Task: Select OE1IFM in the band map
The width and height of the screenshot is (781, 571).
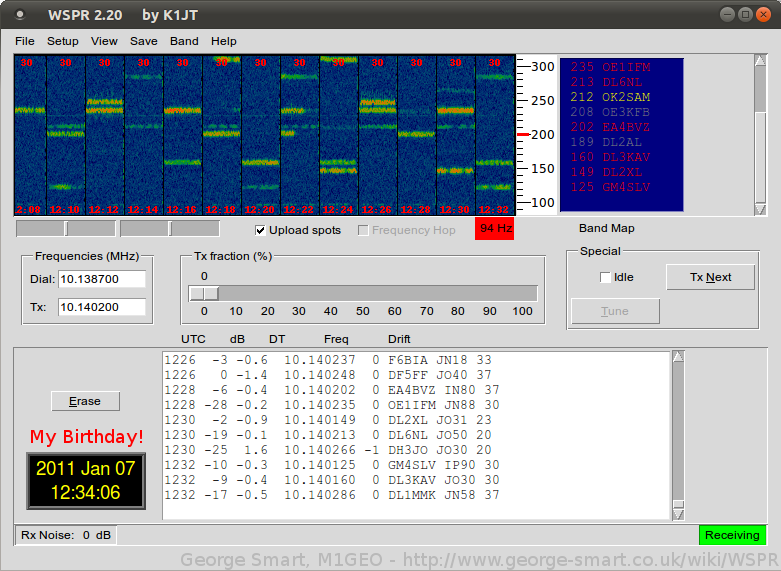Action: pos(611,67)
